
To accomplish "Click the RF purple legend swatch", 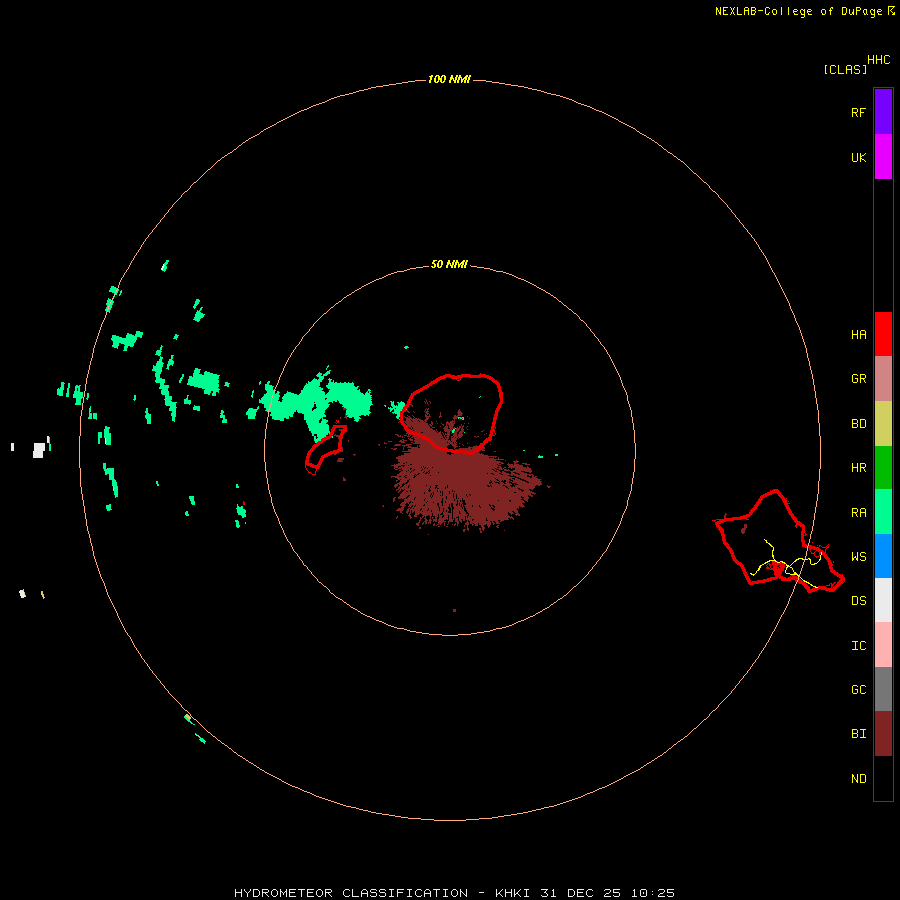I will 883,112.
